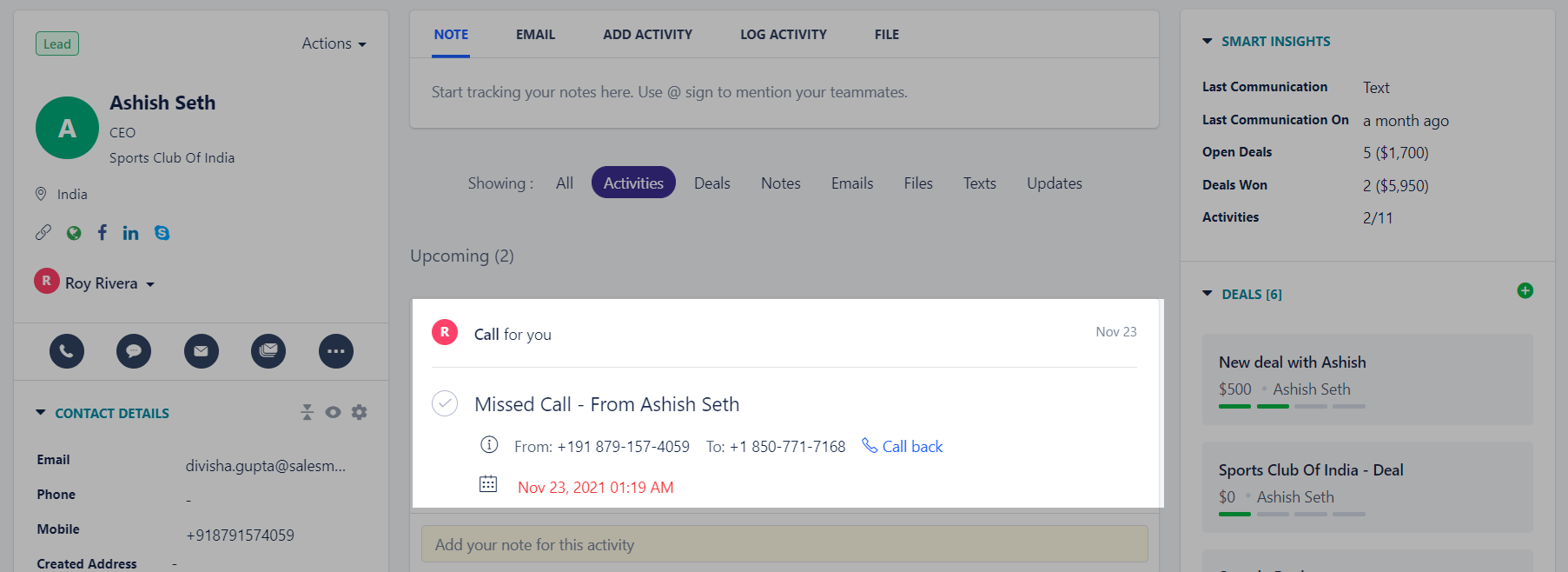Click the phone call icon button
This screenshot has width=1568, height=572.
click(67, 351)
